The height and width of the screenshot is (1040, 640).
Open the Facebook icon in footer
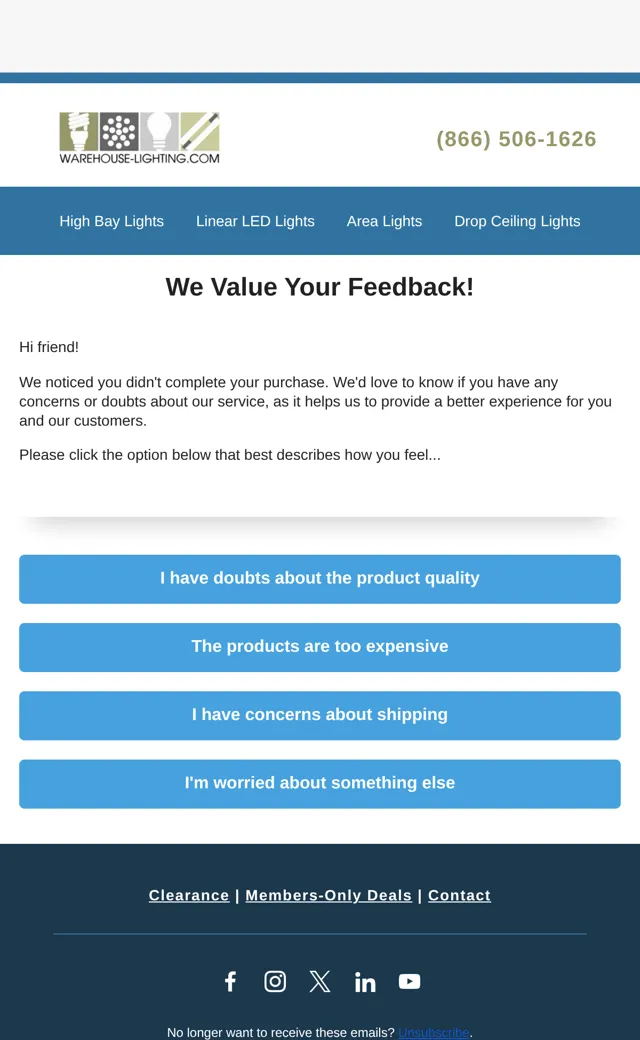tap(230, 981)
